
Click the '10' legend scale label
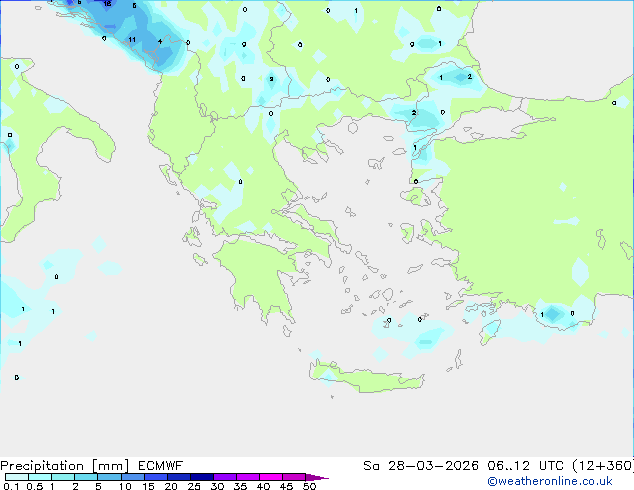click(125, 486)
